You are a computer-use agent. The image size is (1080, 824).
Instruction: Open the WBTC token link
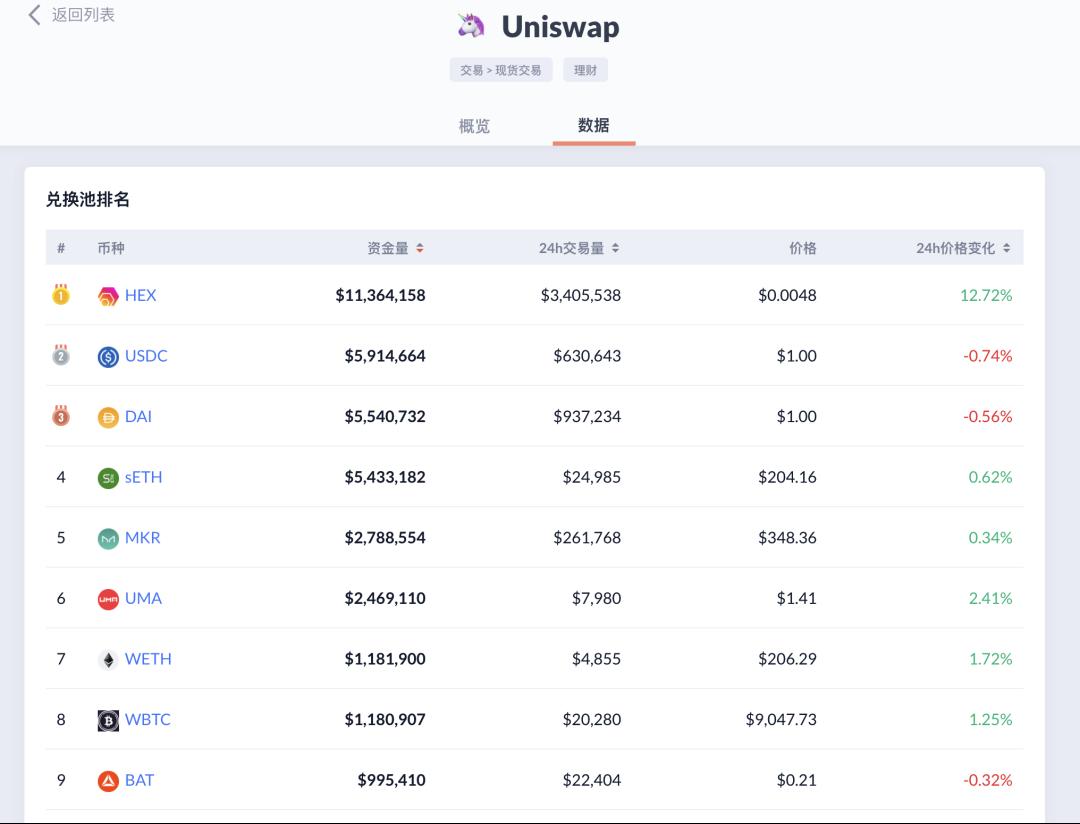point(147,719)
